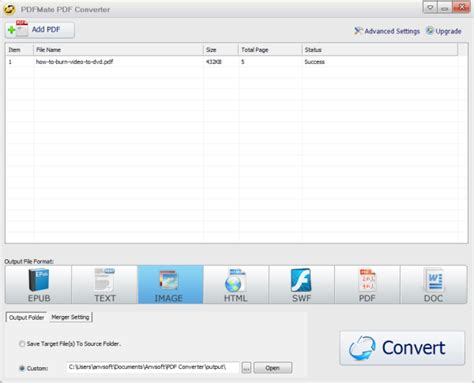Click the PDFMate logo in title bar
The image size is (474, 383).
click(9, 9)
